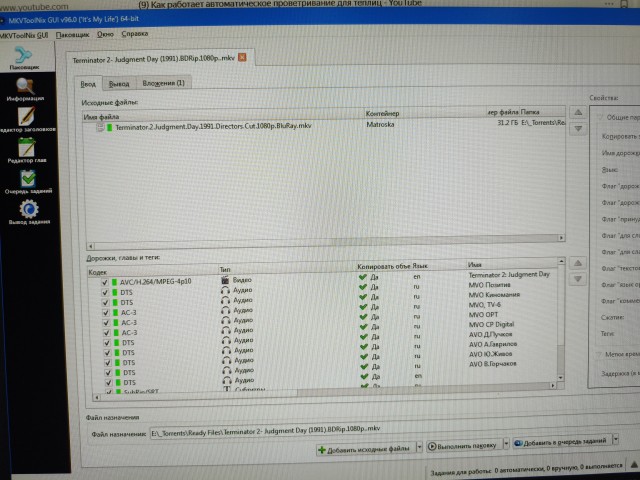The image size is (640, 480).
Task: Move selected track up arrow
Action: point(578,263)
